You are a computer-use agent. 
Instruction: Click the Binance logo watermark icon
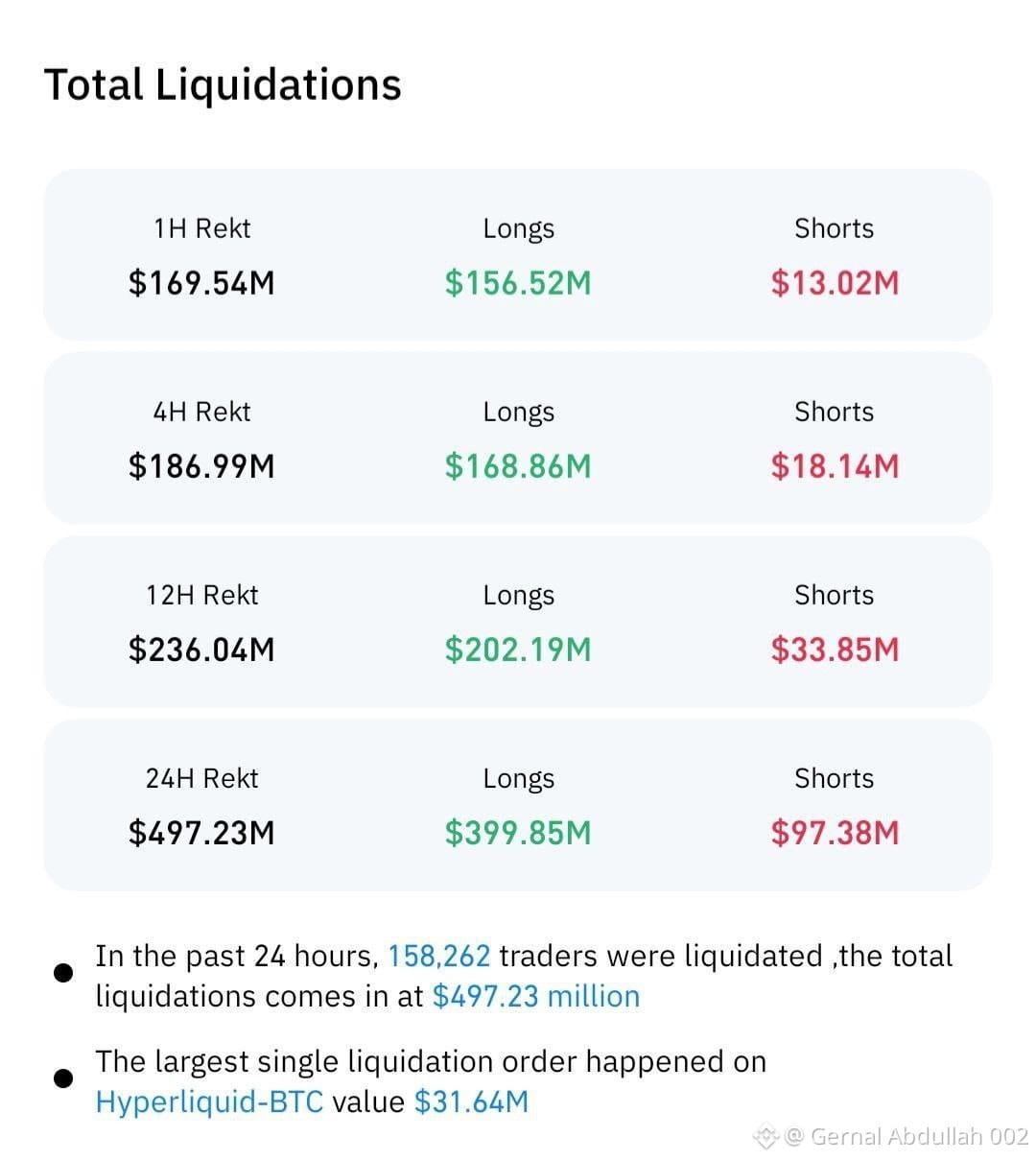click(766, 1137)
